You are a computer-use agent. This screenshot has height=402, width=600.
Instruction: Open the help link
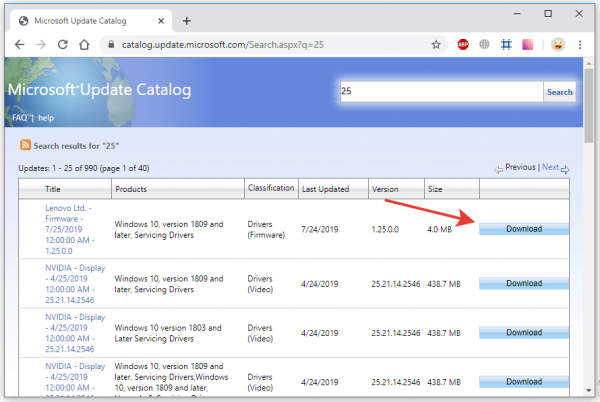point(46,118)
